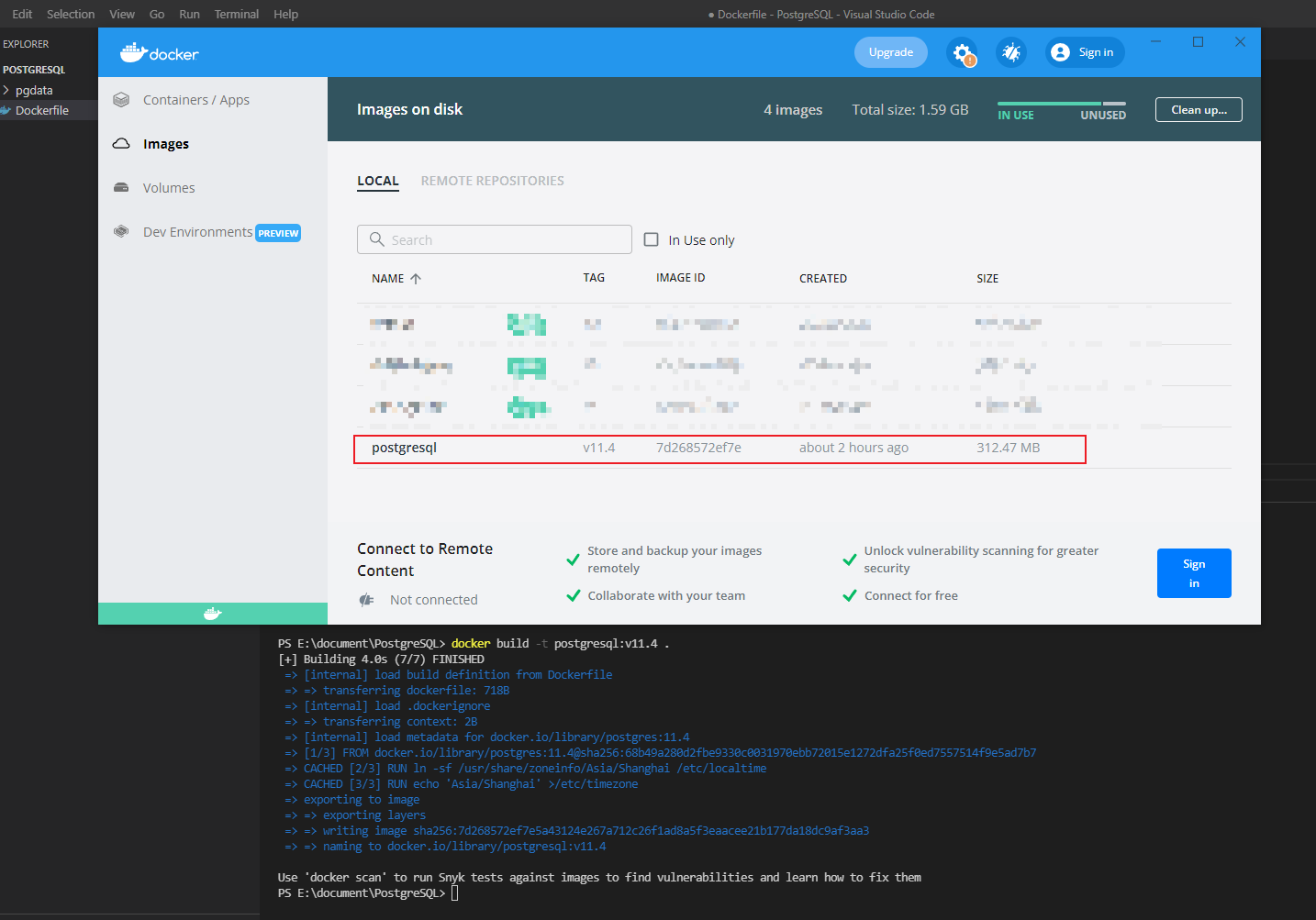Click the Containers / Apps sidebar icon
The width and height of the screenshot is (1316, 920).
(121, 100)
